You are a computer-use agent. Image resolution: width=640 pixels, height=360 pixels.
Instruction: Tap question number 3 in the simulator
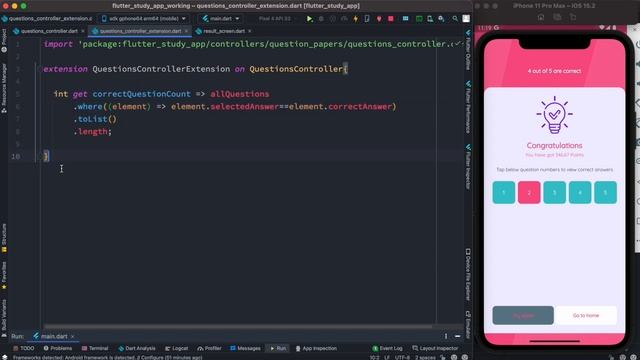[554, 192]
